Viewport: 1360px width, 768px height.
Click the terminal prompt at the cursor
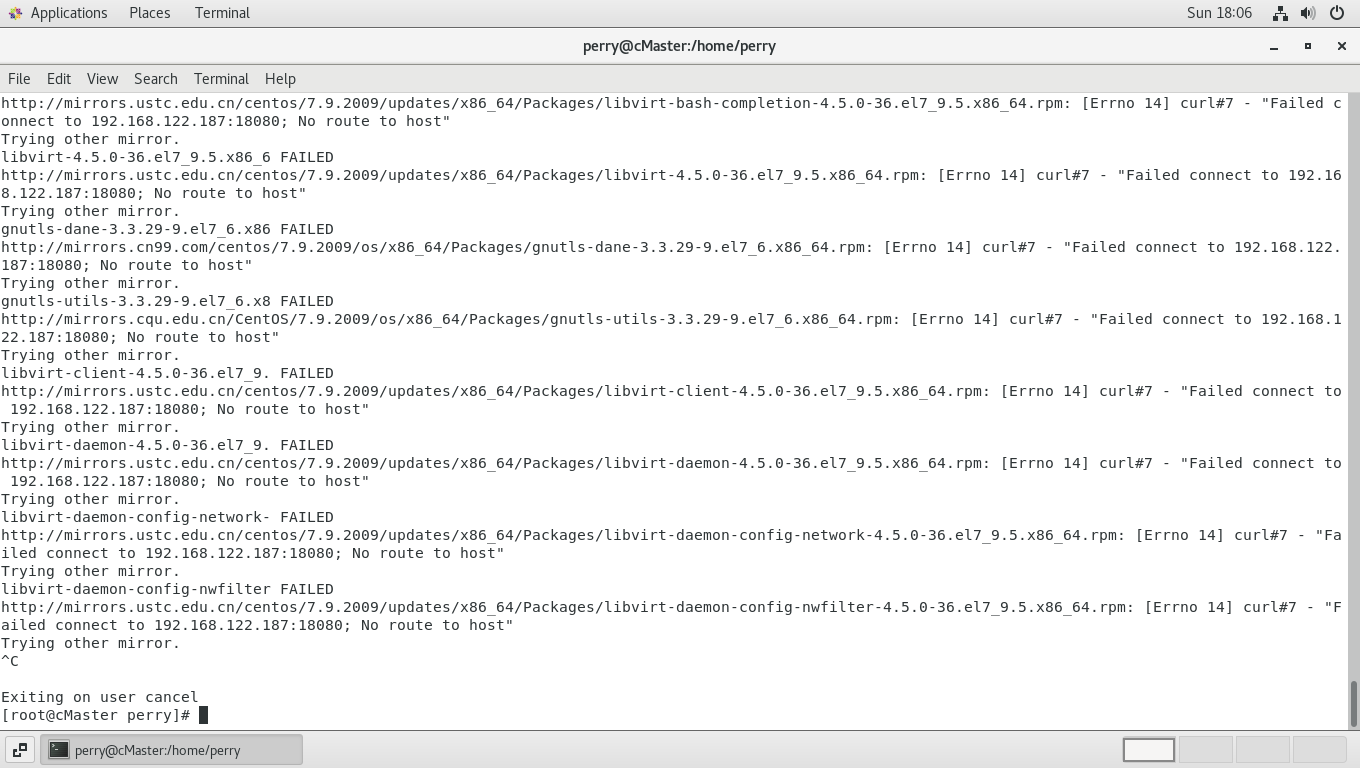pos(204,714)
